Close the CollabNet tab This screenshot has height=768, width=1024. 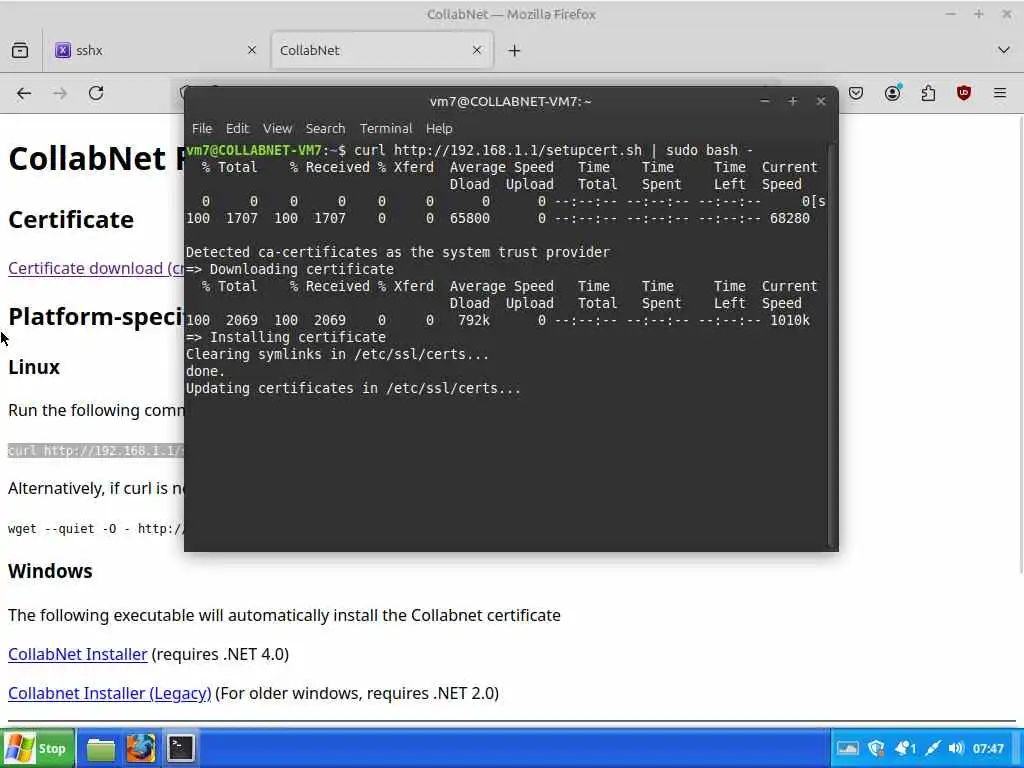click(x=477, y=50)
